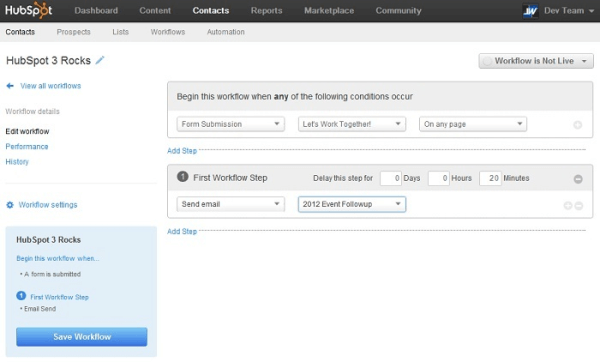Click the 'A form is submitted' summary text
600x362 pixels.
51,274
